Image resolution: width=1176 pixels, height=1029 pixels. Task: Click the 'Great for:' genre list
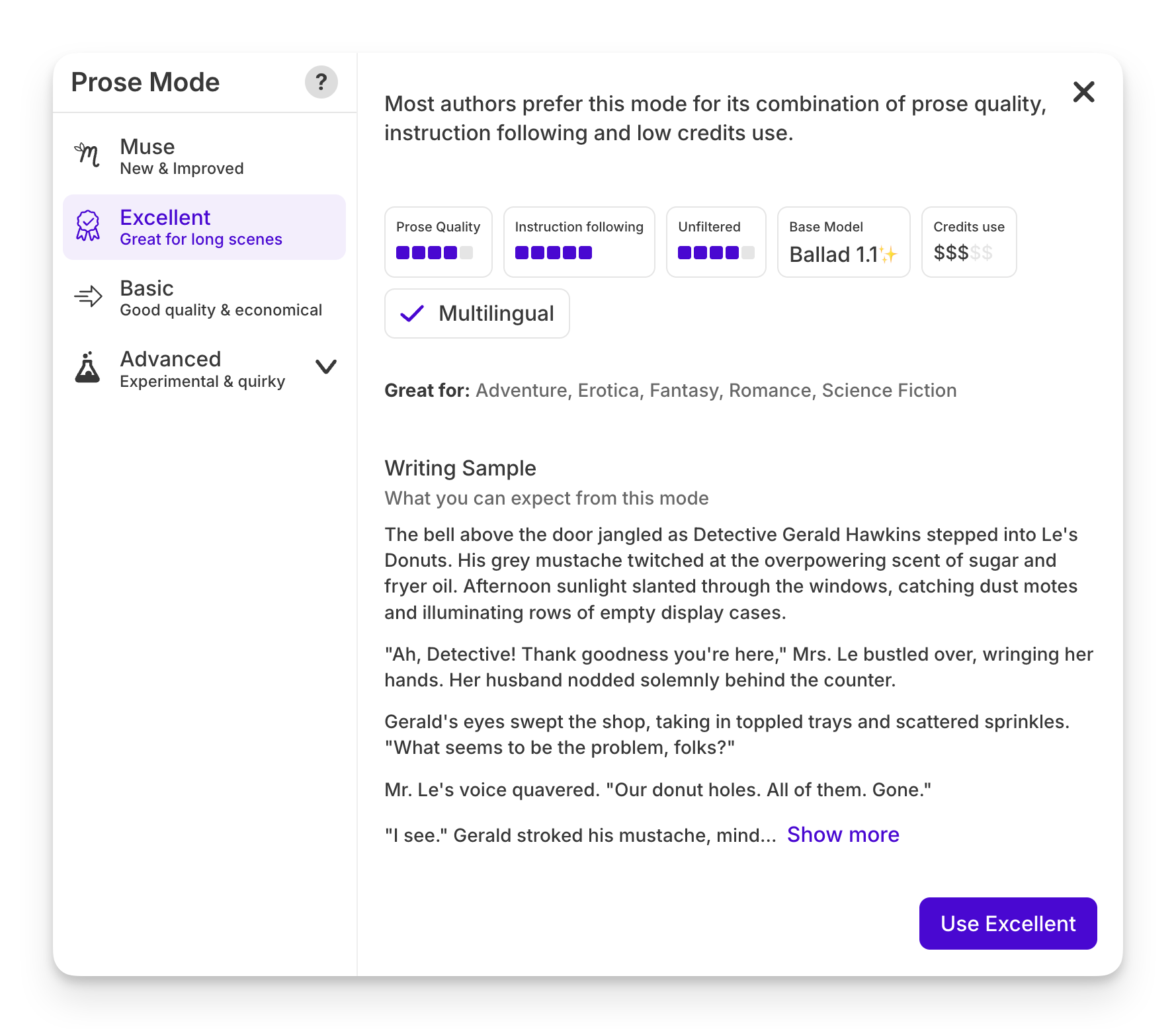[671, 390]
